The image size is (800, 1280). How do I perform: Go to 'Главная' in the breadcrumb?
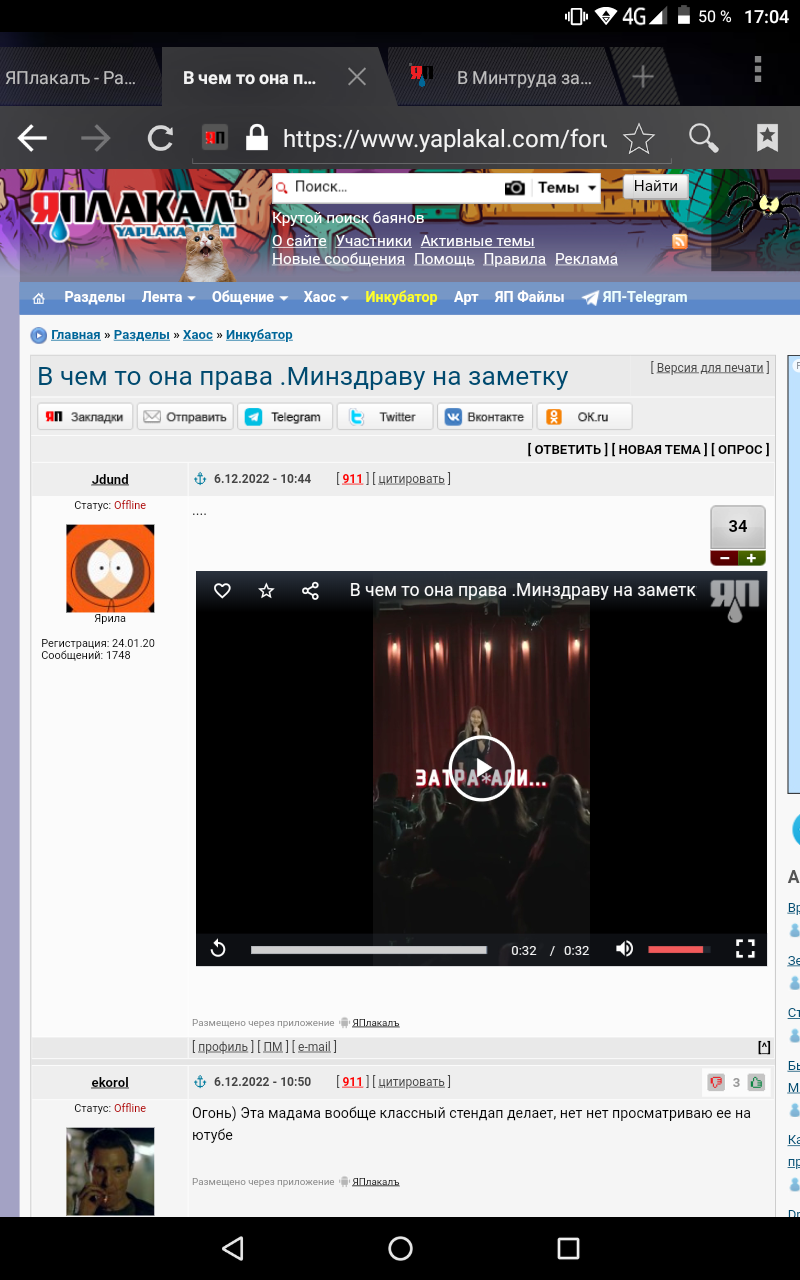pyautogui.click(x=76, y=335)
